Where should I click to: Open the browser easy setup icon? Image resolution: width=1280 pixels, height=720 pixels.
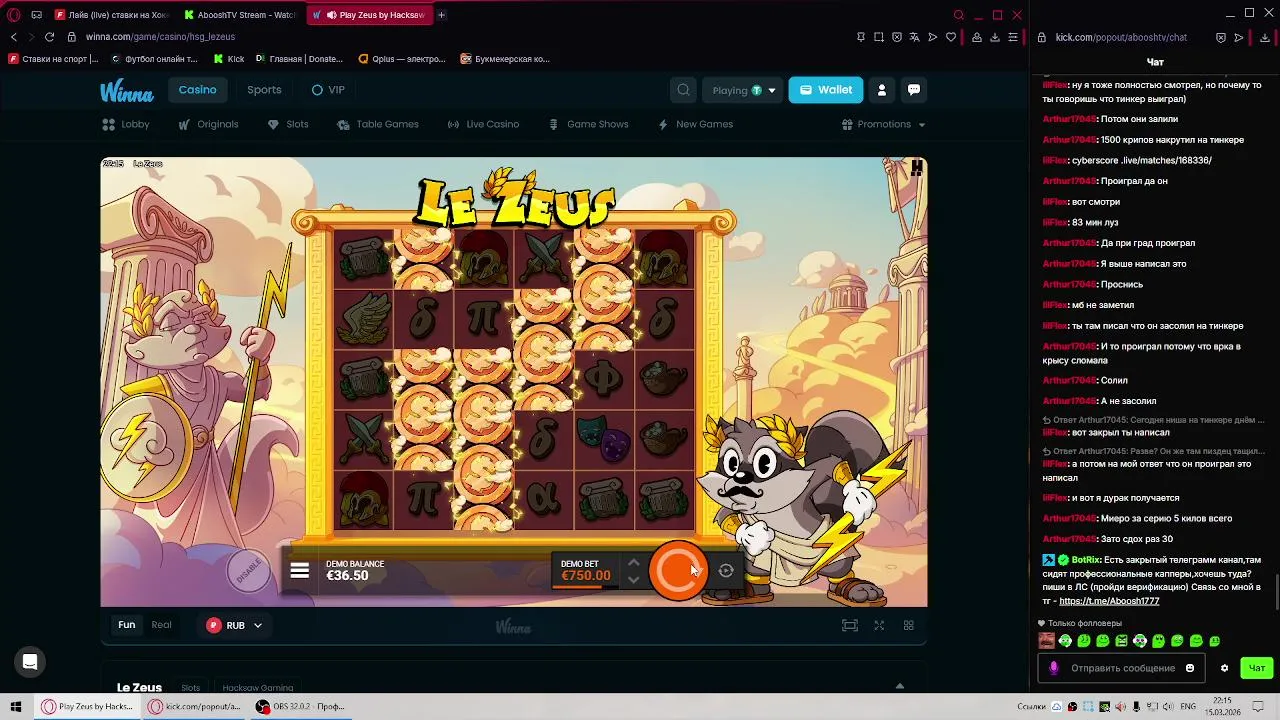point(1013,37)
